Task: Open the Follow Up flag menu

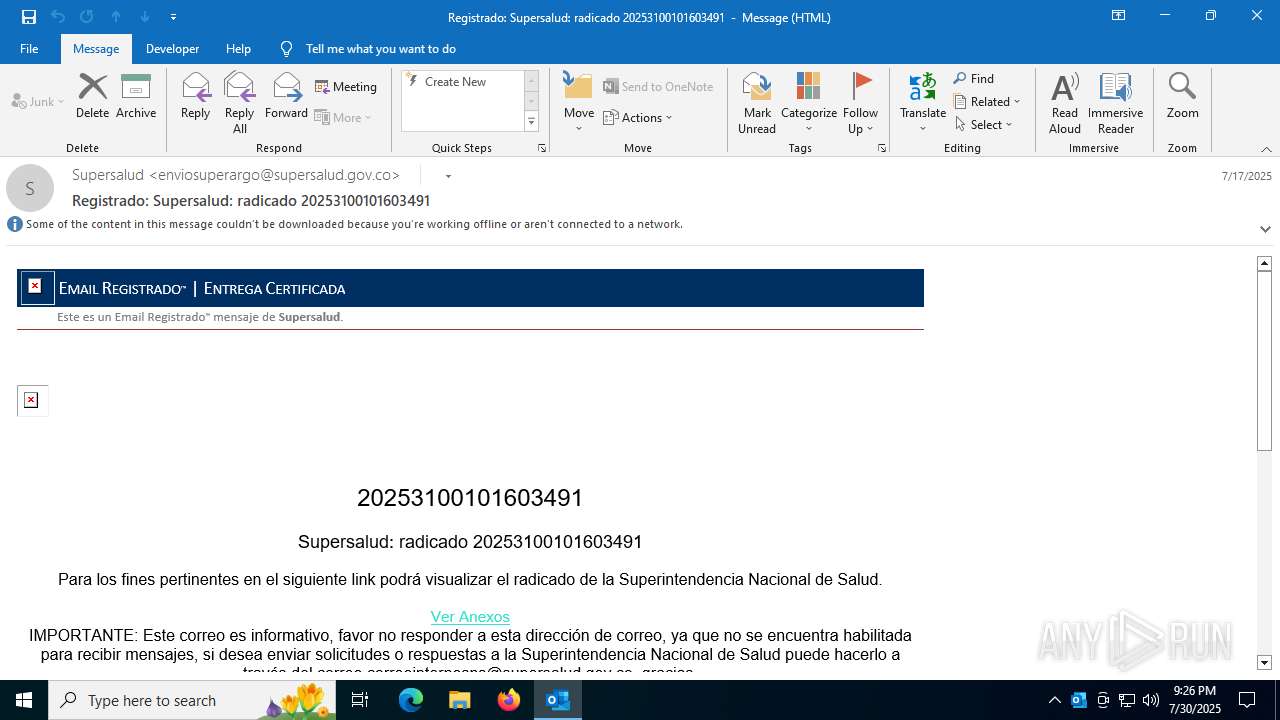Action: pyautogui.click(x=860, y=103)
